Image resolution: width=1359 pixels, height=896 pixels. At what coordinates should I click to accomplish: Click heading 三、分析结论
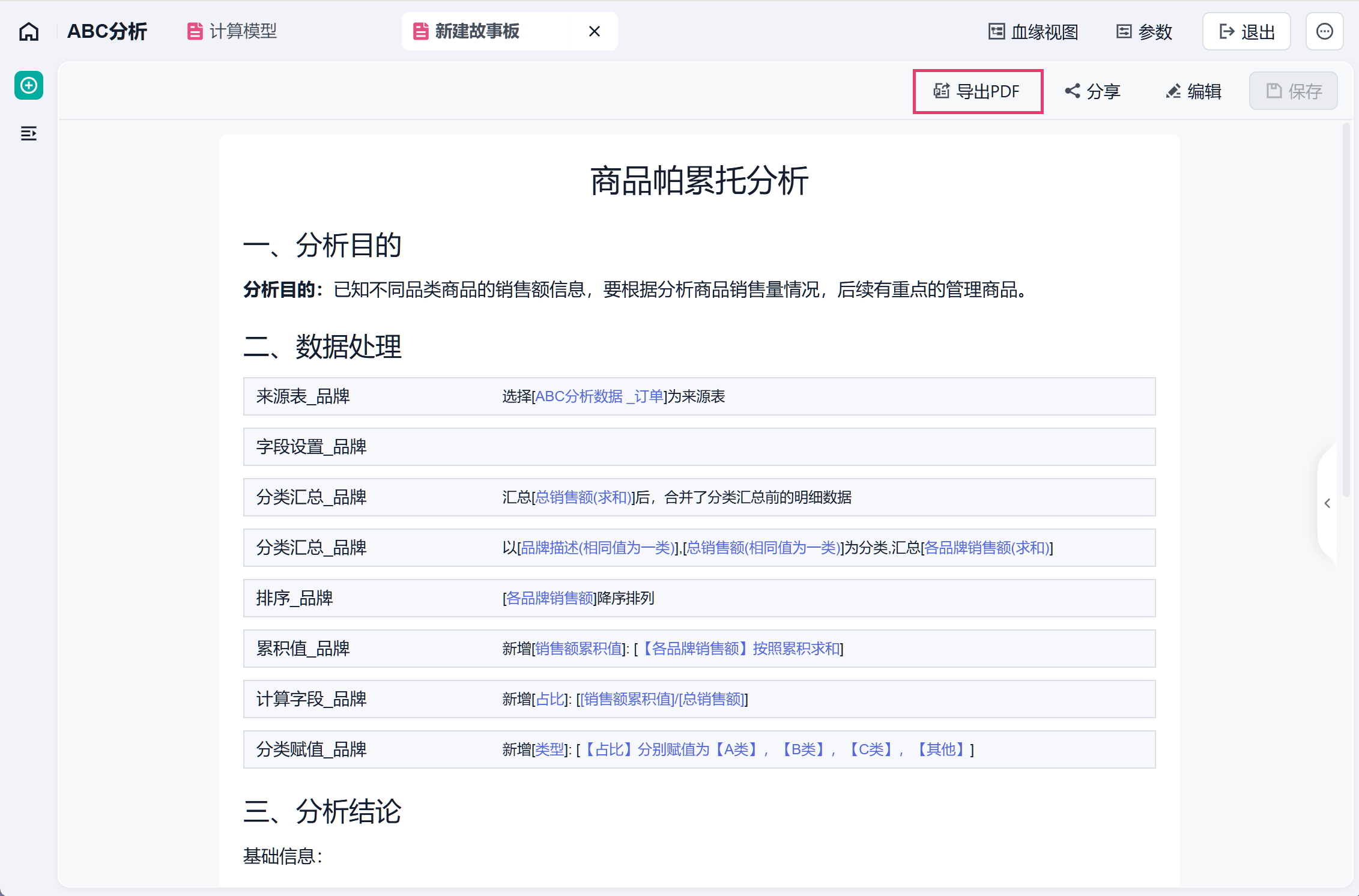(322, 811)
